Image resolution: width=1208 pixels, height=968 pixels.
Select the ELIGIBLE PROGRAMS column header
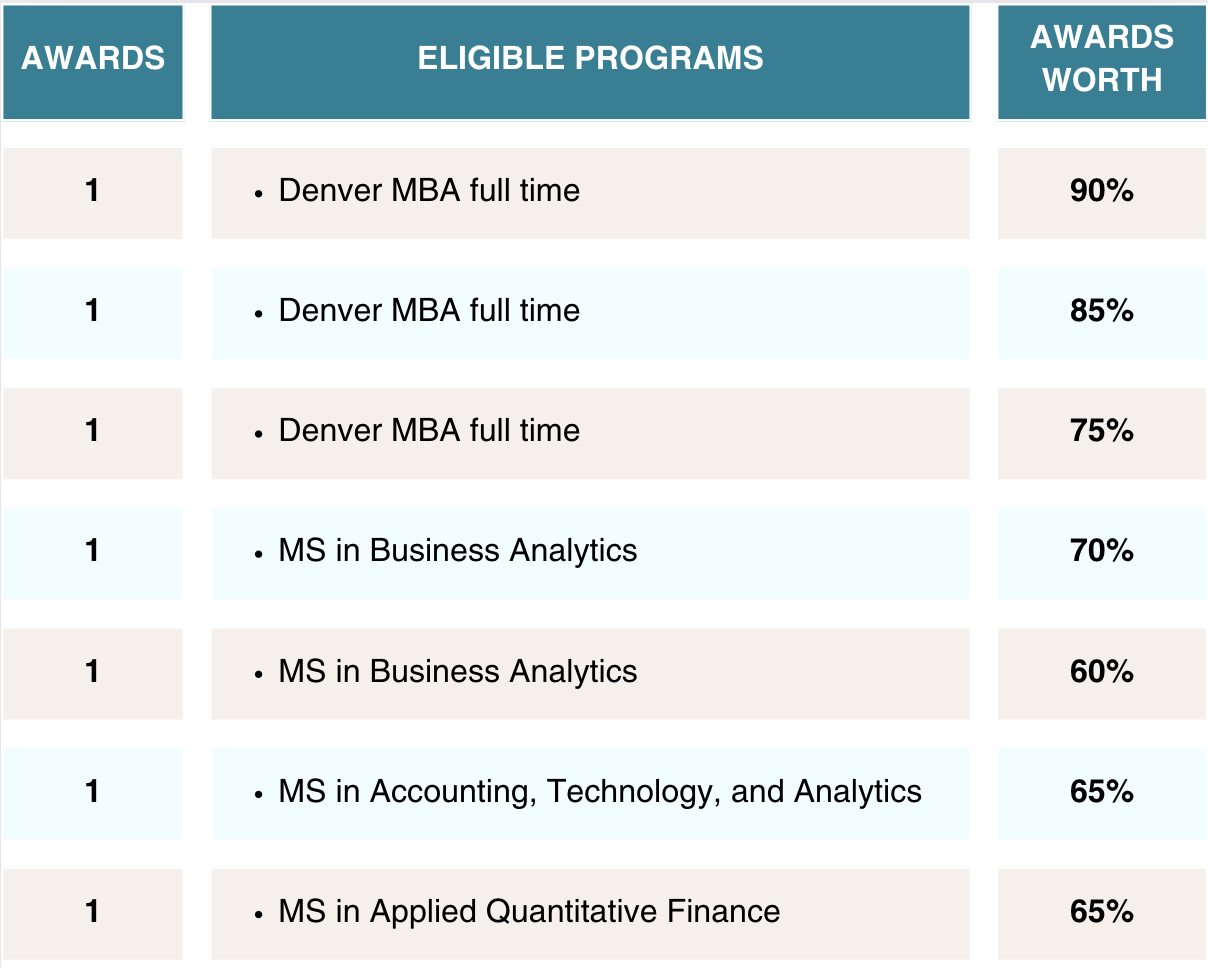(x=590, y=58)
